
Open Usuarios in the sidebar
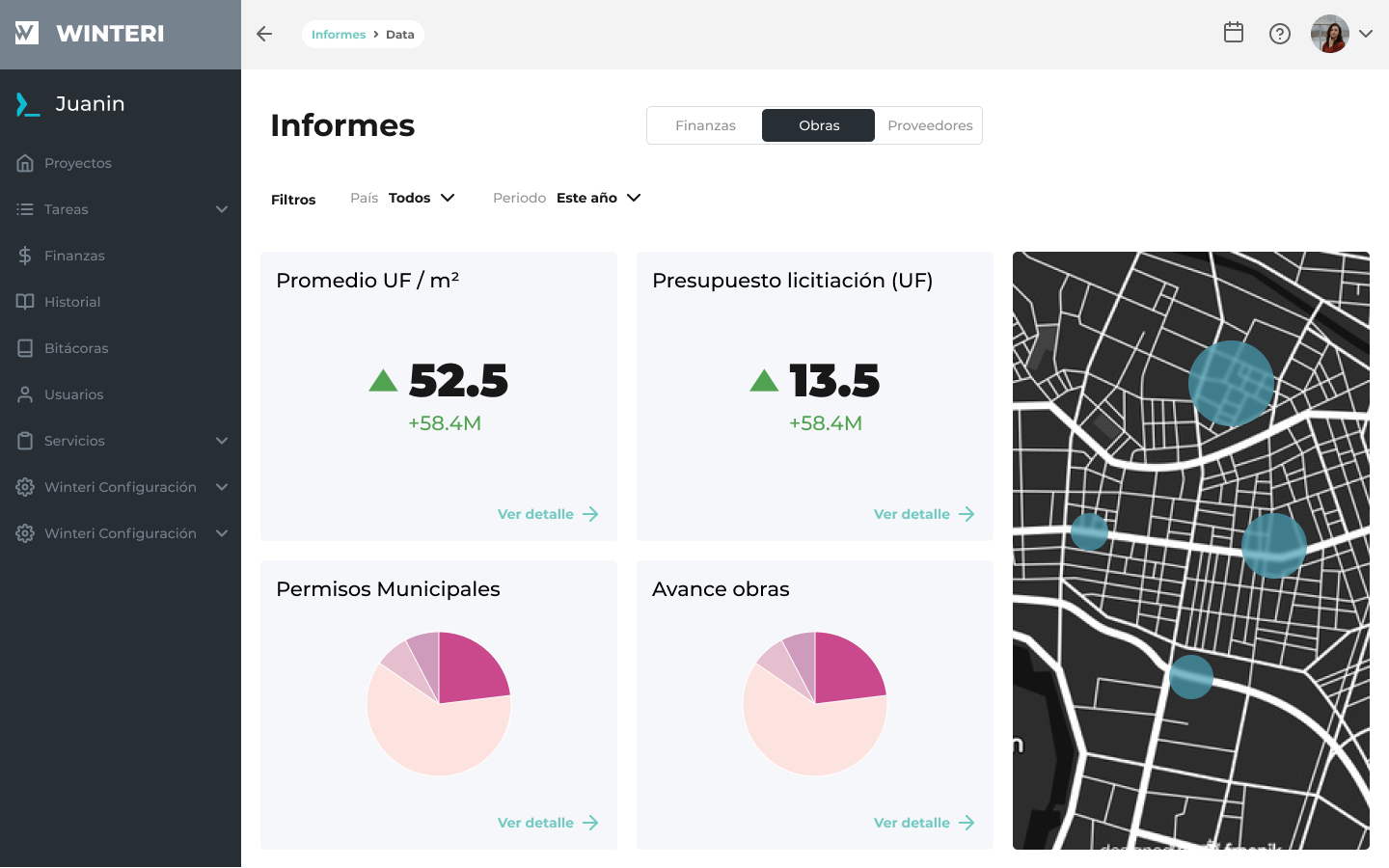(73, 394)
